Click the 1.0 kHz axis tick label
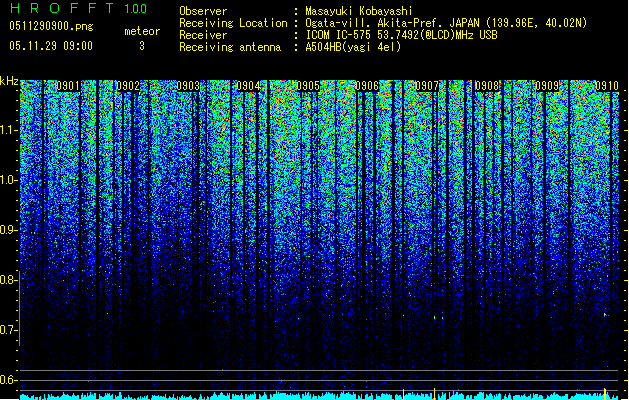Screen dimensions: 629x400 click(x=9, y=180)
